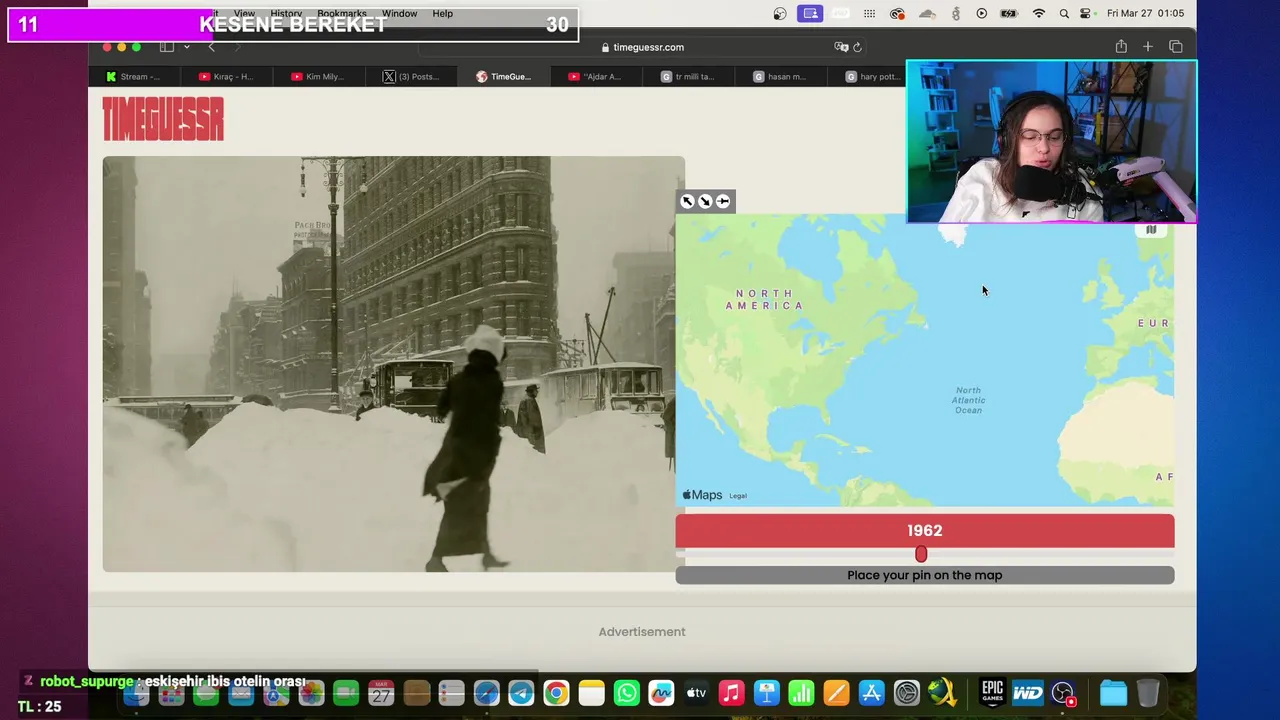
Task: Switch to the (3) Posts X tab
Action: [411, 76]
